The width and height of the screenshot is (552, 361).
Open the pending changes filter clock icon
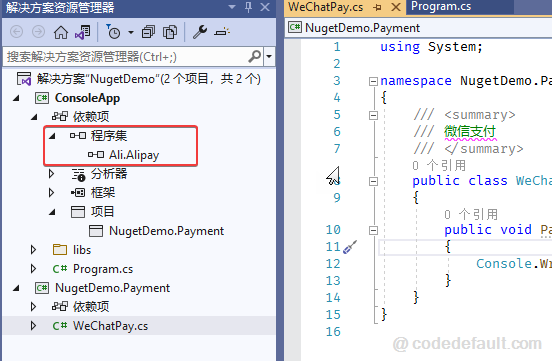(x=114, y=32)
